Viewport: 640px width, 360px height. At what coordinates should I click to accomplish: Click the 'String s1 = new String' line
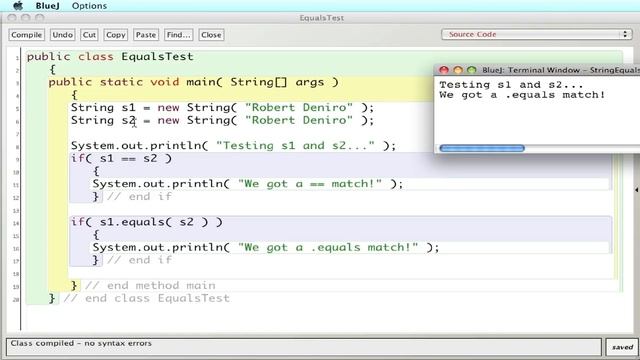tap(222, 108)
